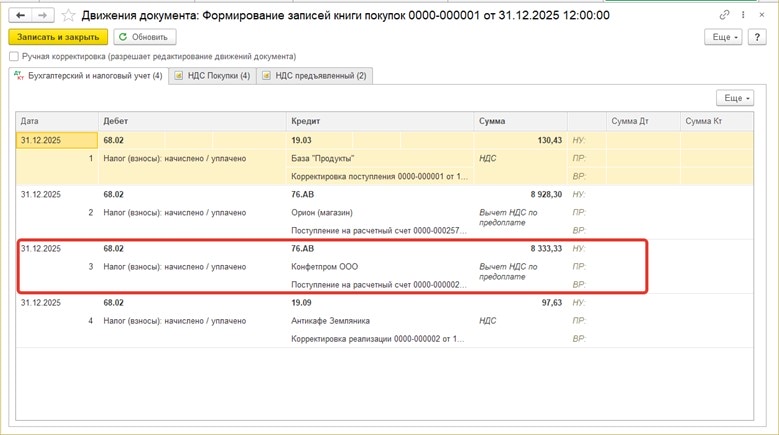Sort by the Дебет column header
Image resolution: width=779 pixels, height=435 pixels.
(x=192, y=121)
